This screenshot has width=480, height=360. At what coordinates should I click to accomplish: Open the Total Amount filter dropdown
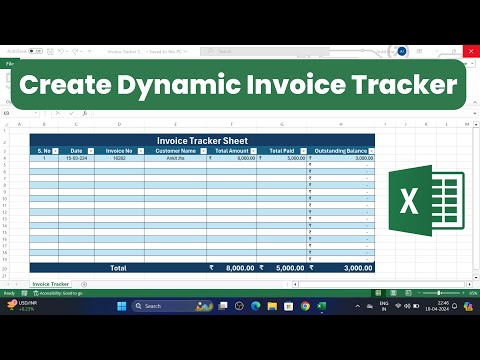254,151
